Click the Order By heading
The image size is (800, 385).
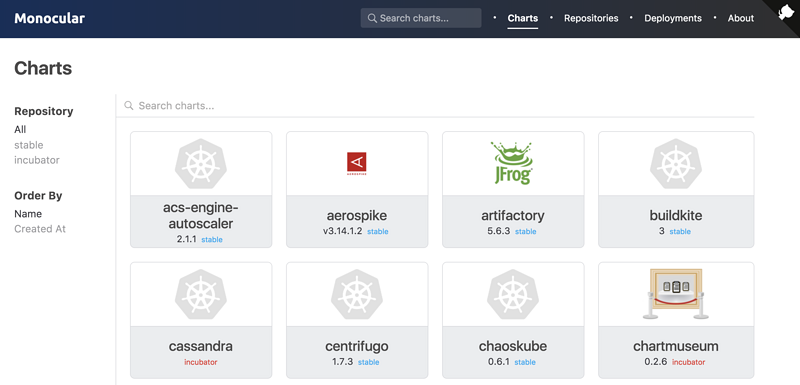[38, 195]
